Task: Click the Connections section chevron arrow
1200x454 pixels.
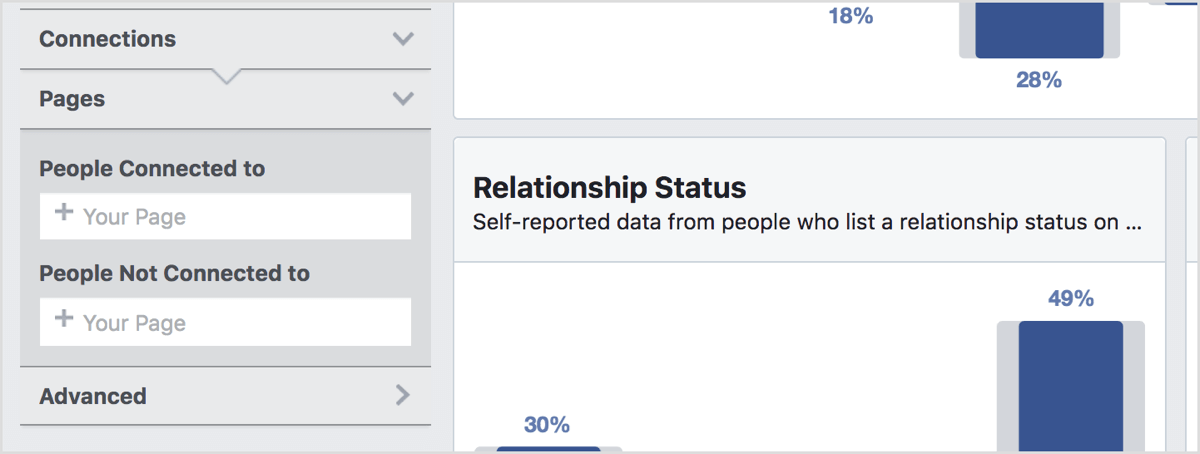Action: pyautogui.click(x=403, y=39)
